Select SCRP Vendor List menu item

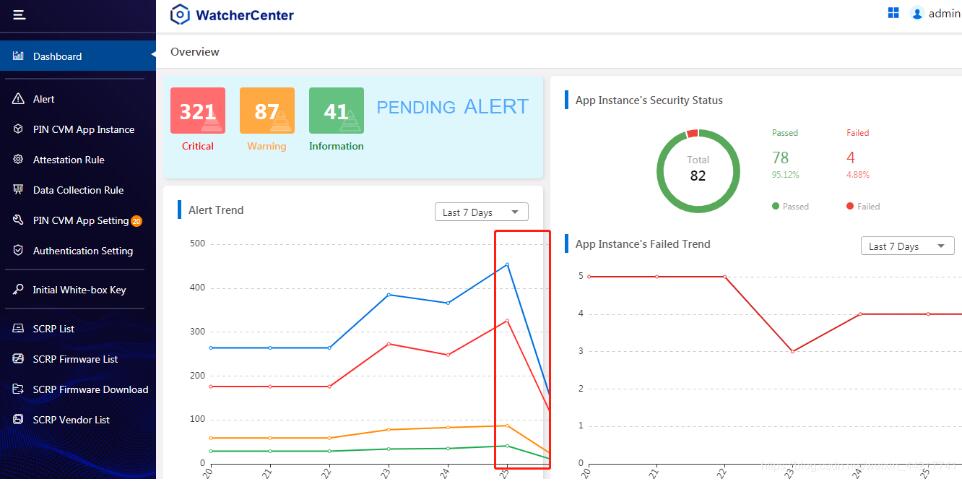(78, 420)
